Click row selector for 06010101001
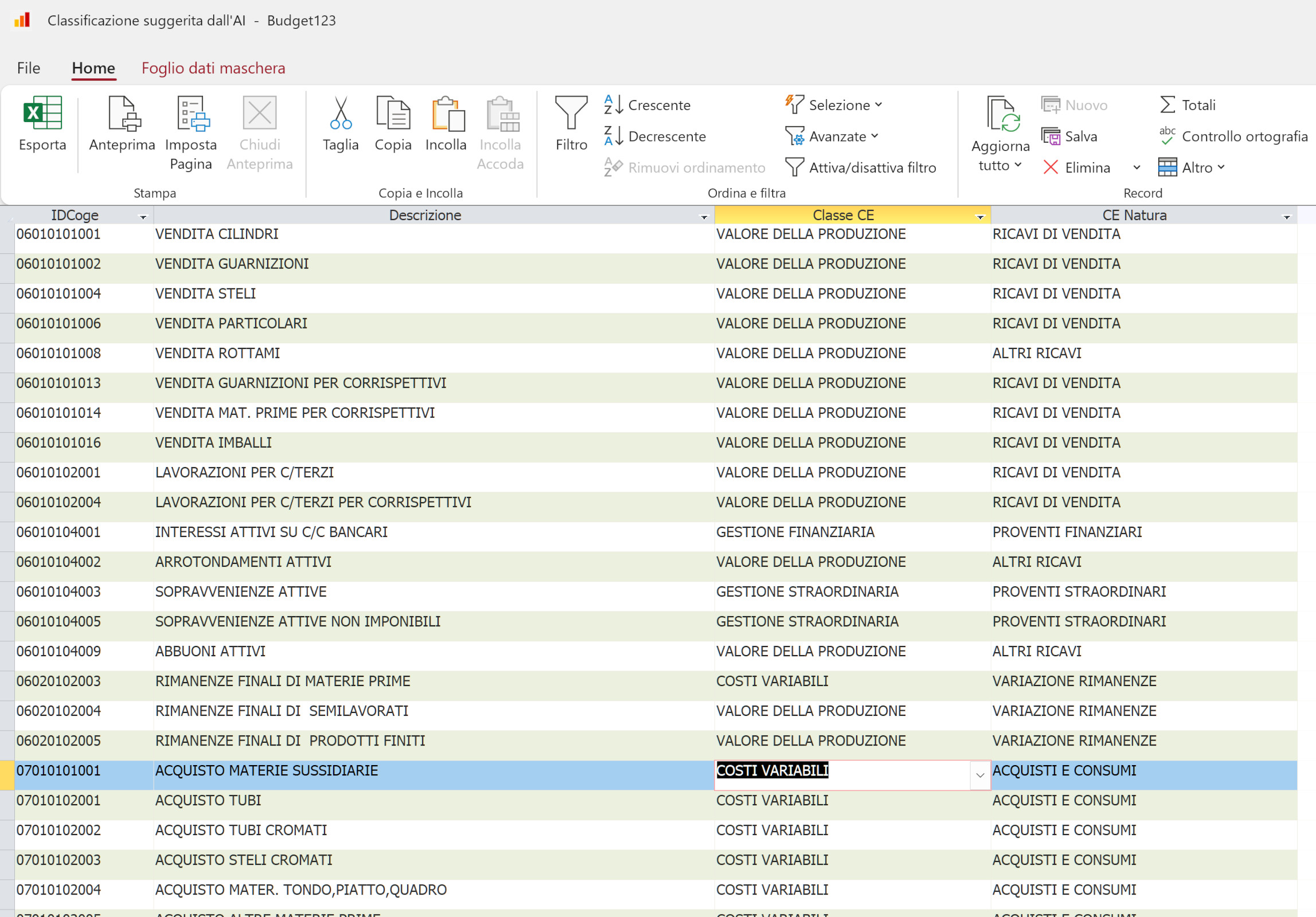The width and height of the screenshot is (1316, 917). pos(7,238)
